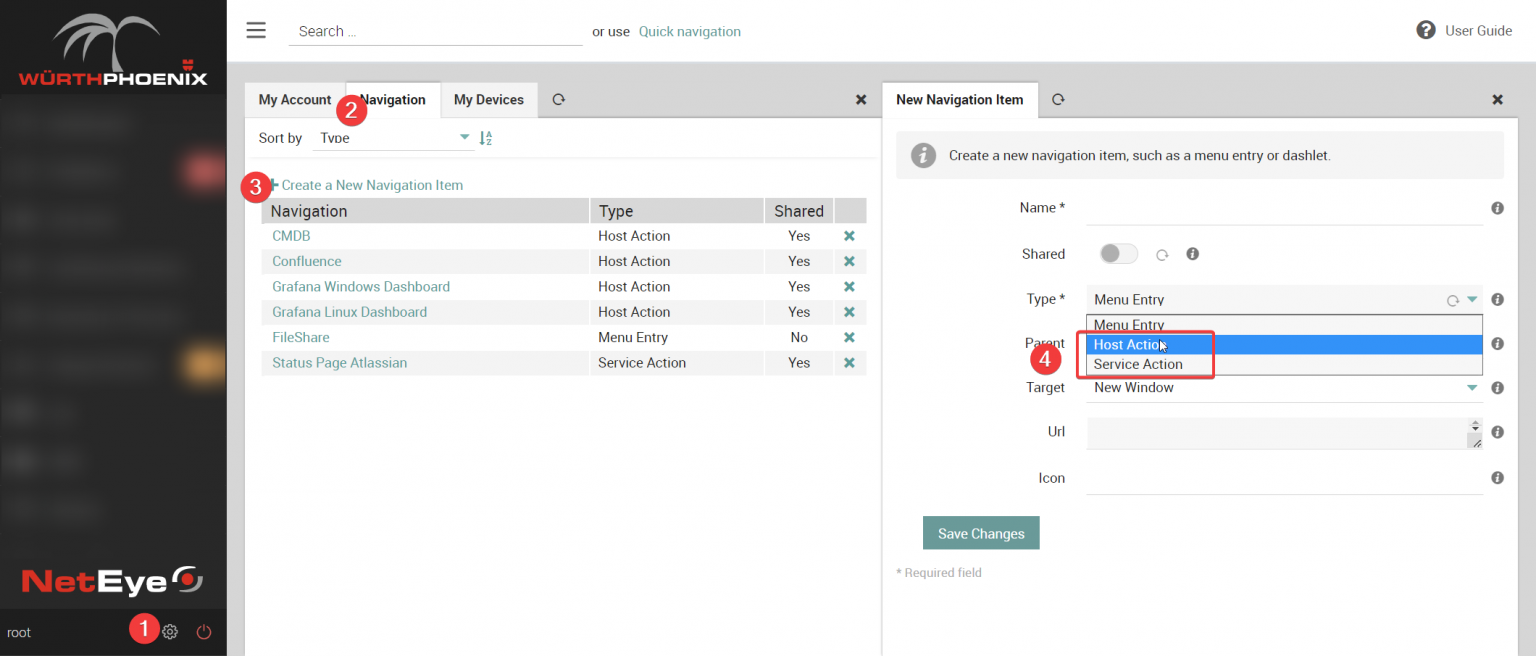Switch to the My Devices tab
This screenshot has width=1536, height=656.
point(489,99)
